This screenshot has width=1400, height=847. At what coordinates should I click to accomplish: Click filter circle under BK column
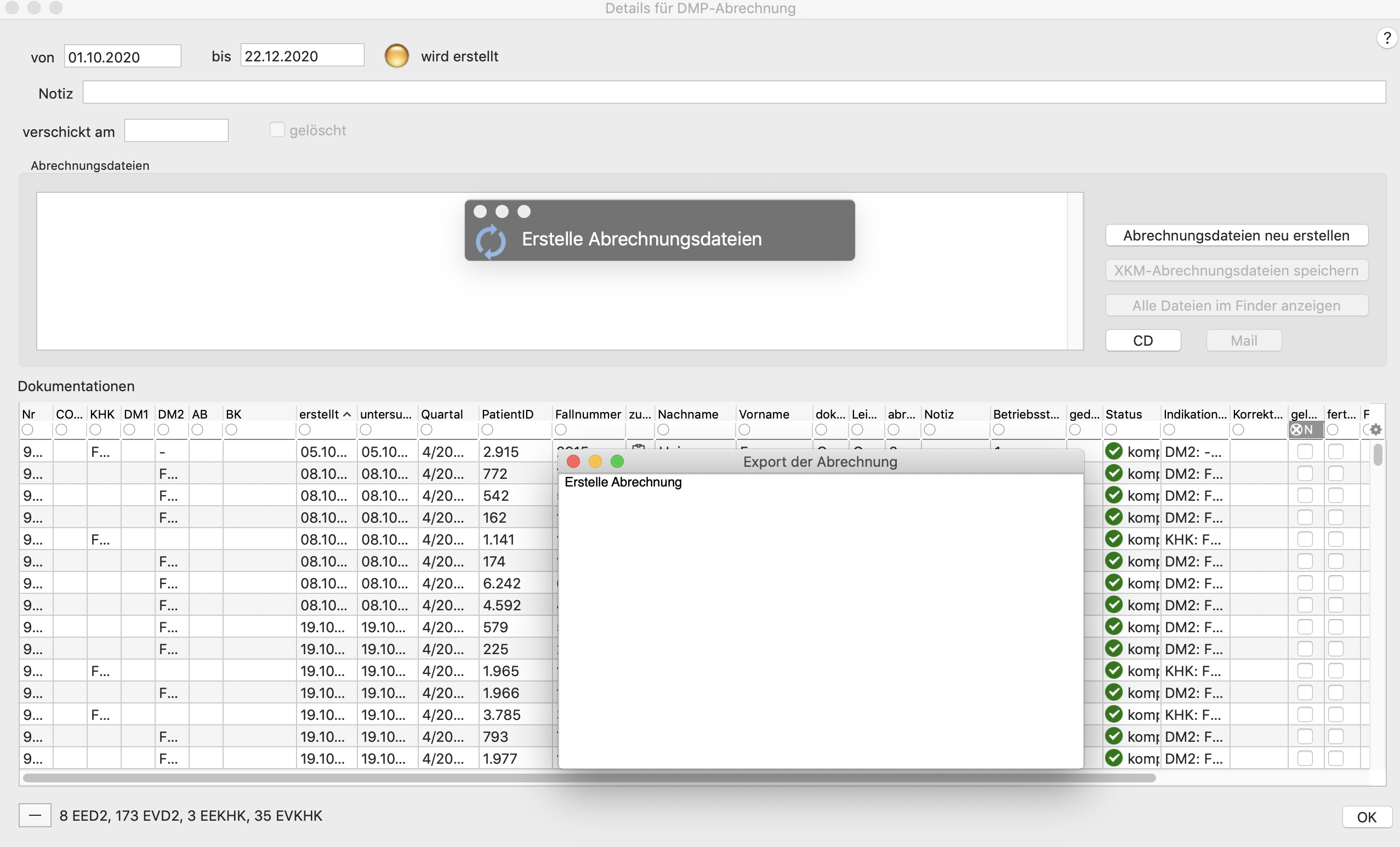point(231,430)
